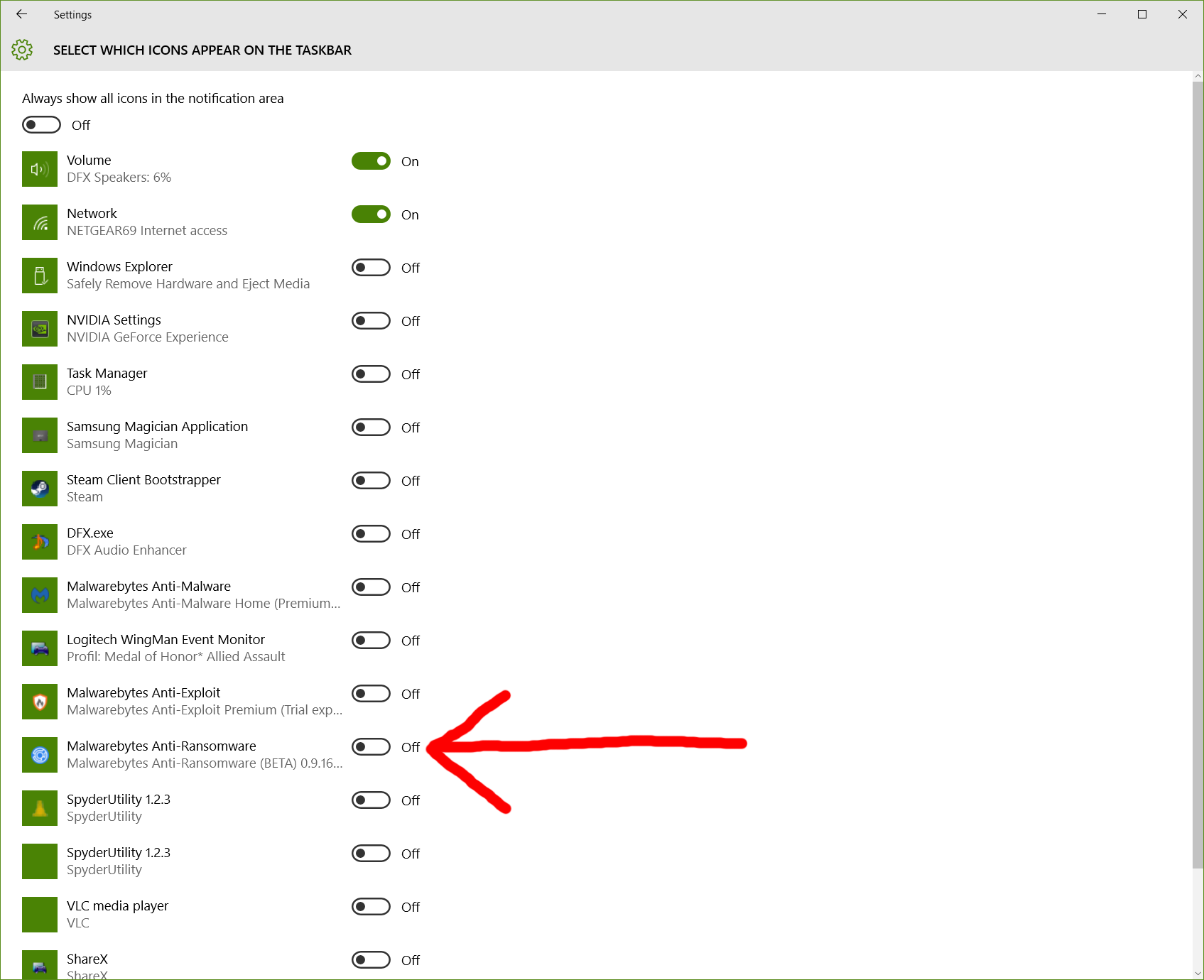This screenshot has height=980, width=1204.
Task: Click the VLC media player icon tile
Action: tap(40, 915)
